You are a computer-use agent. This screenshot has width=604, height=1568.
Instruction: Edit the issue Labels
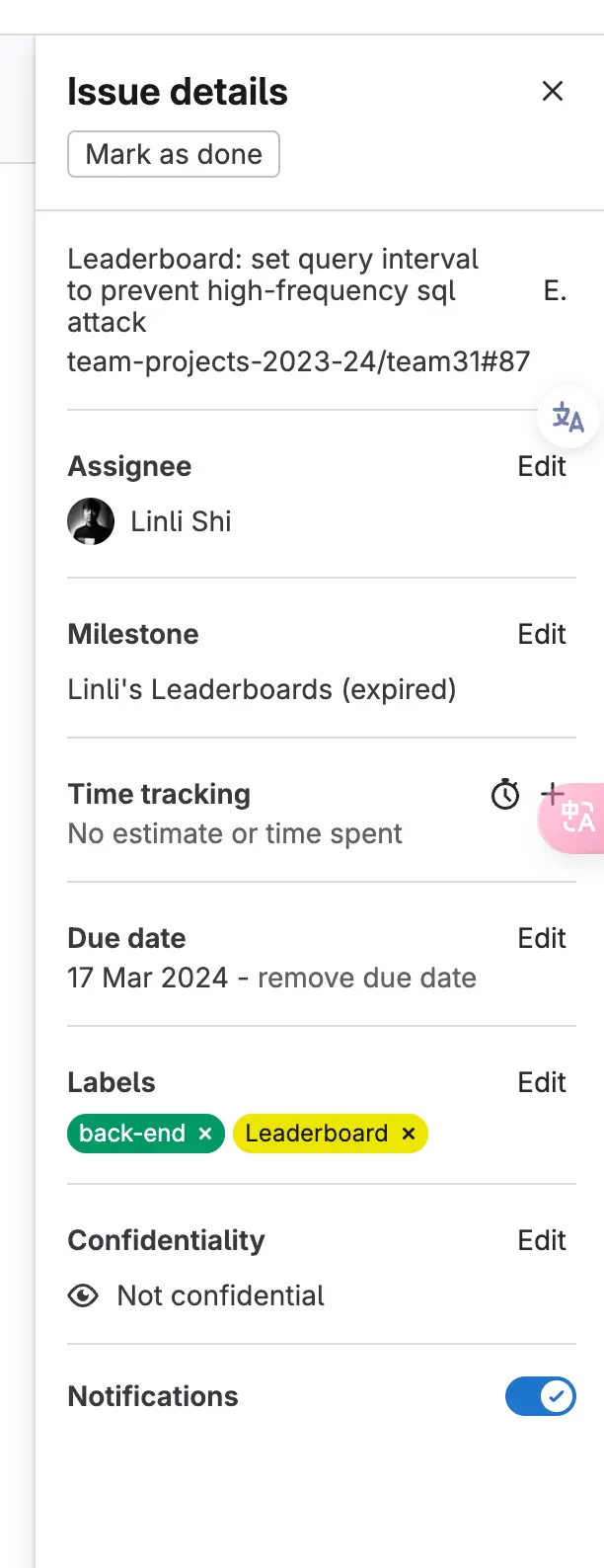tap(542, 1082)
